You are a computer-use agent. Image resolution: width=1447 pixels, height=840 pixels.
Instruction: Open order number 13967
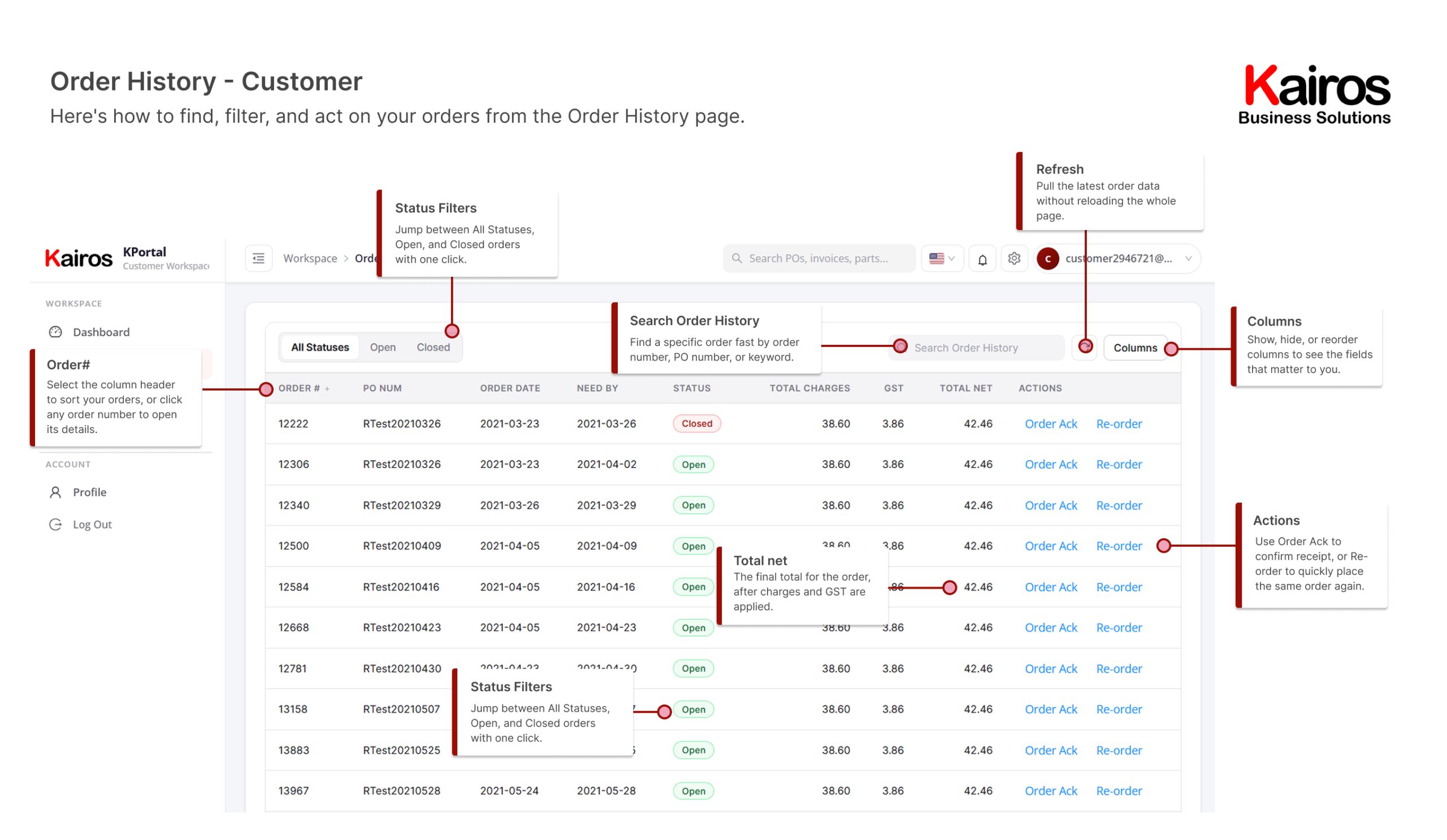tap(293, 791)
